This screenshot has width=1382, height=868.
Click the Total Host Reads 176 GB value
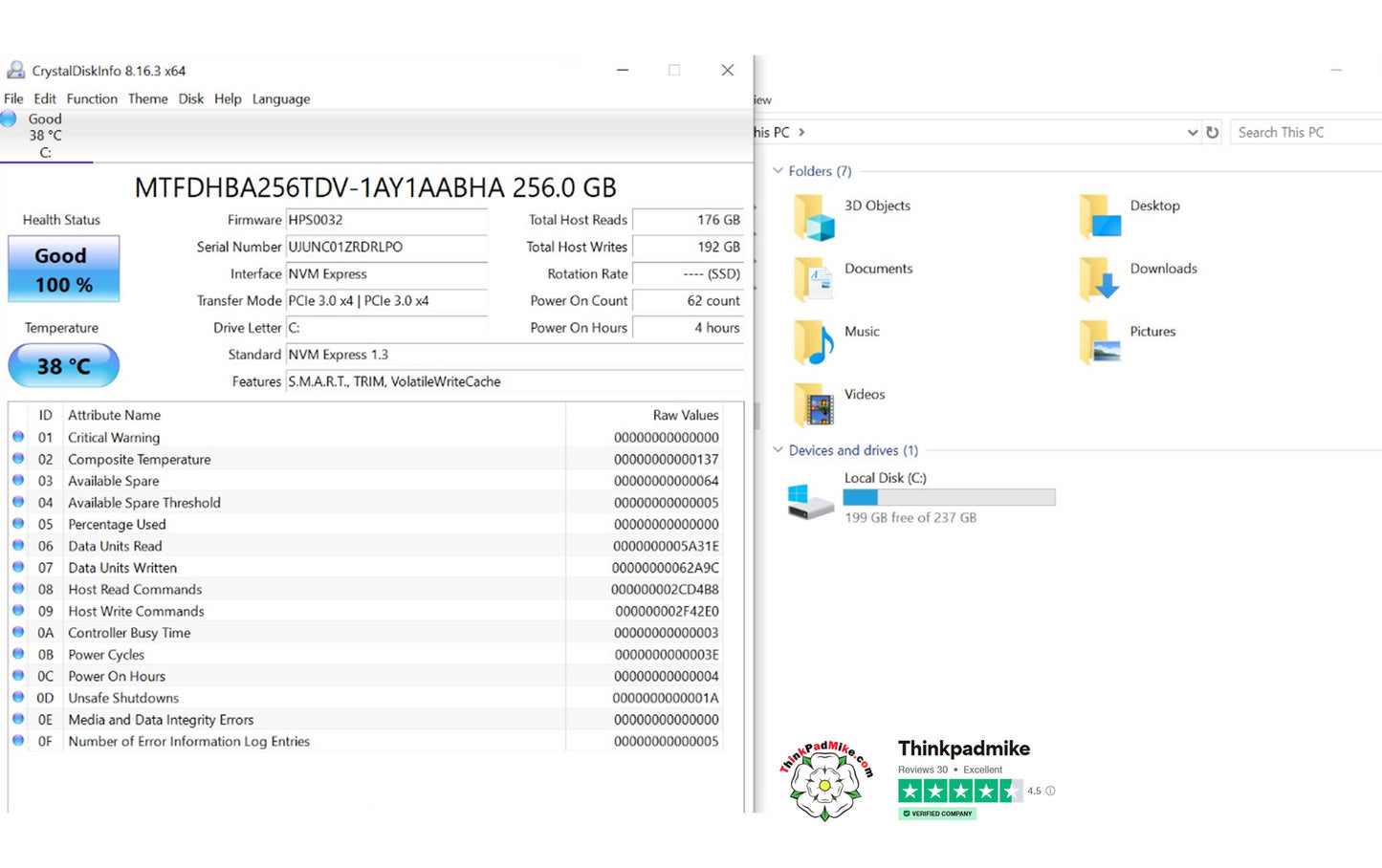tap(688, 220)
